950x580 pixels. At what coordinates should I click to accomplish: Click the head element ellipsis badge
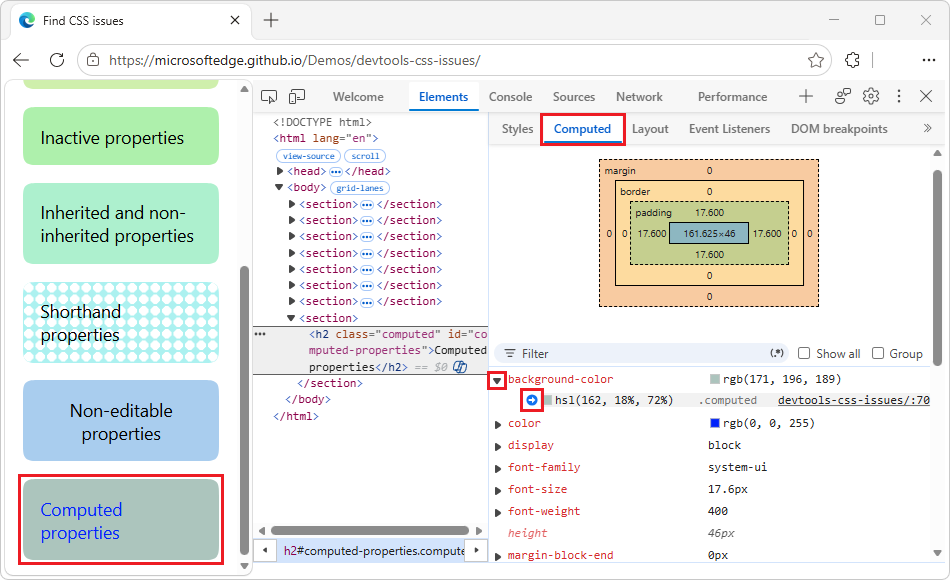336,172
